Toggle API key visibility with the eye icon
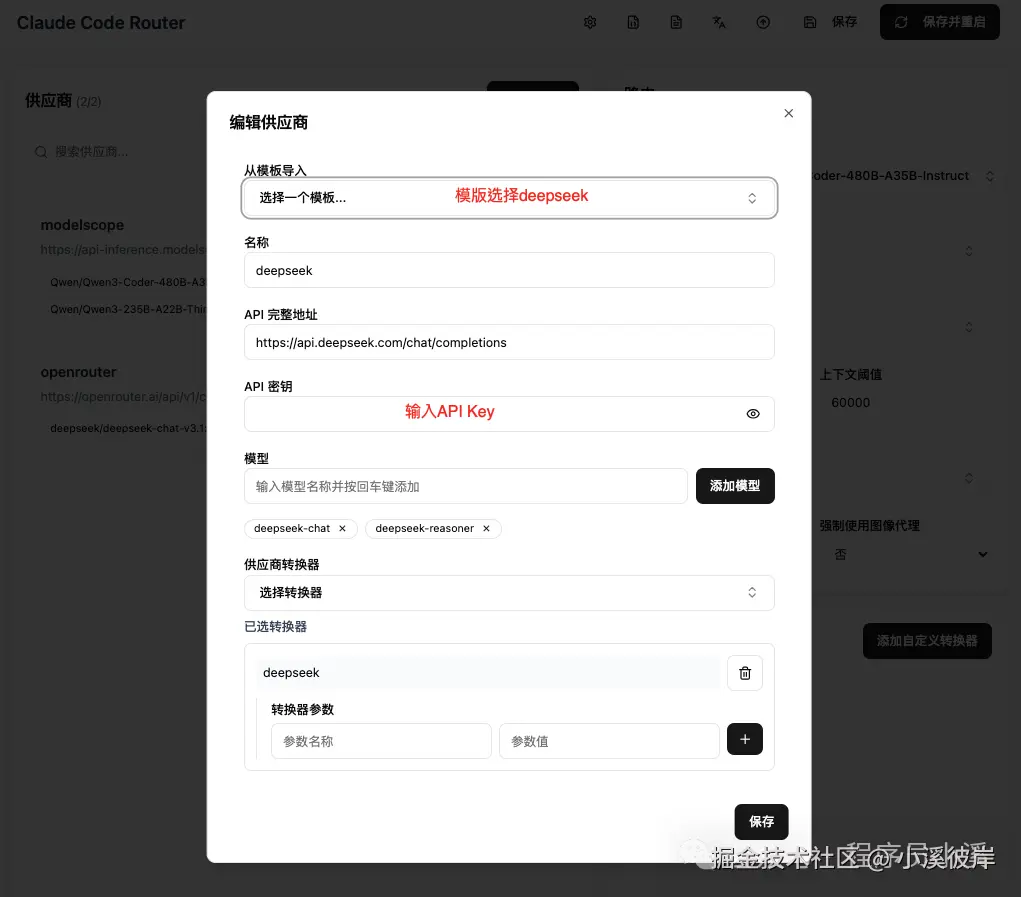1021x897 pixels. point(752,413)
